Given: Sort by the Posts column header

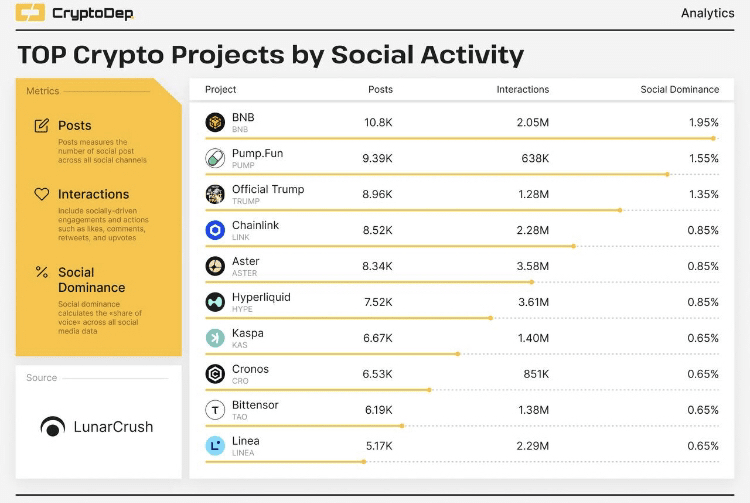Looking at the screenshot, I should coord(380,89).
